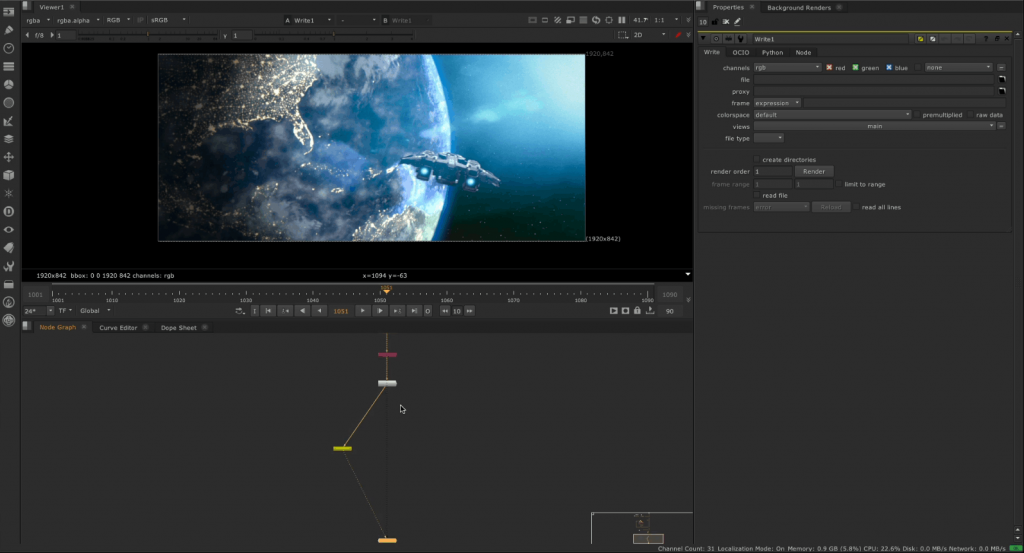Image resolution: width=1024 pixels, height=553 pixels.
Task: Browse for output file with folder icon
Action: tap(1000, 79)
